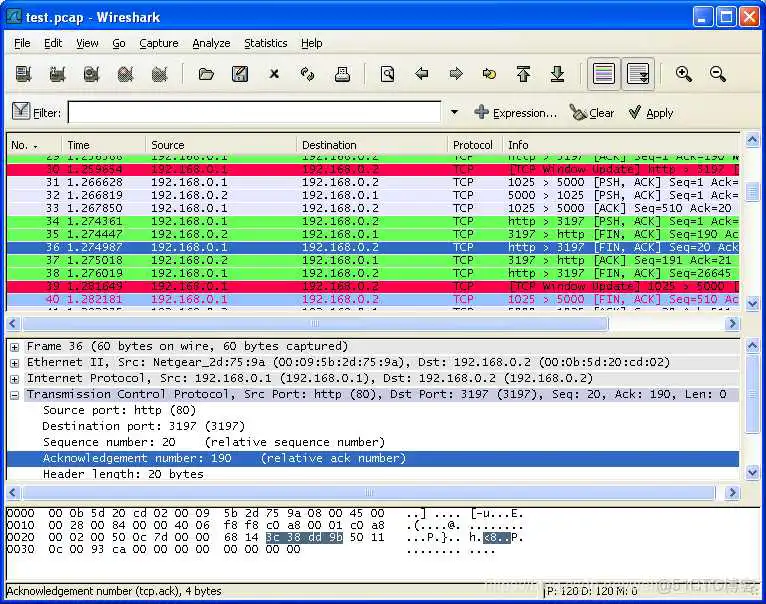766x604 pixels.
Task: Go to packet number icon
Action: coord(489,74)
